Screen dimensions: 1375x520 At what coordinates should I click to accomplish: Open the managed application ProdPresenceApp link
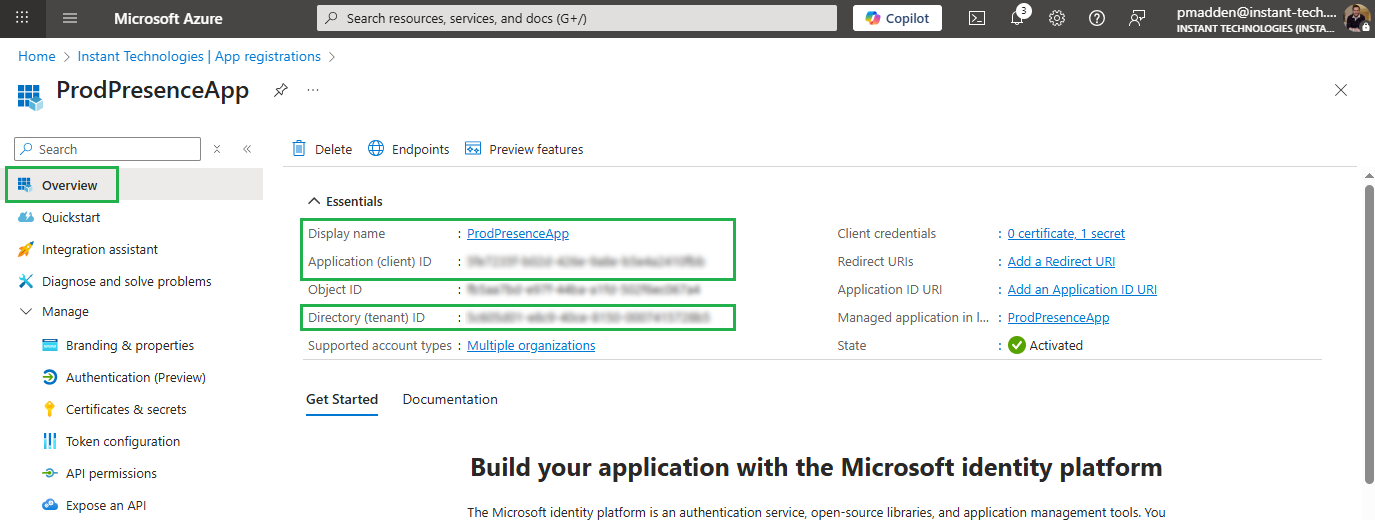[x=1058, y=317]
